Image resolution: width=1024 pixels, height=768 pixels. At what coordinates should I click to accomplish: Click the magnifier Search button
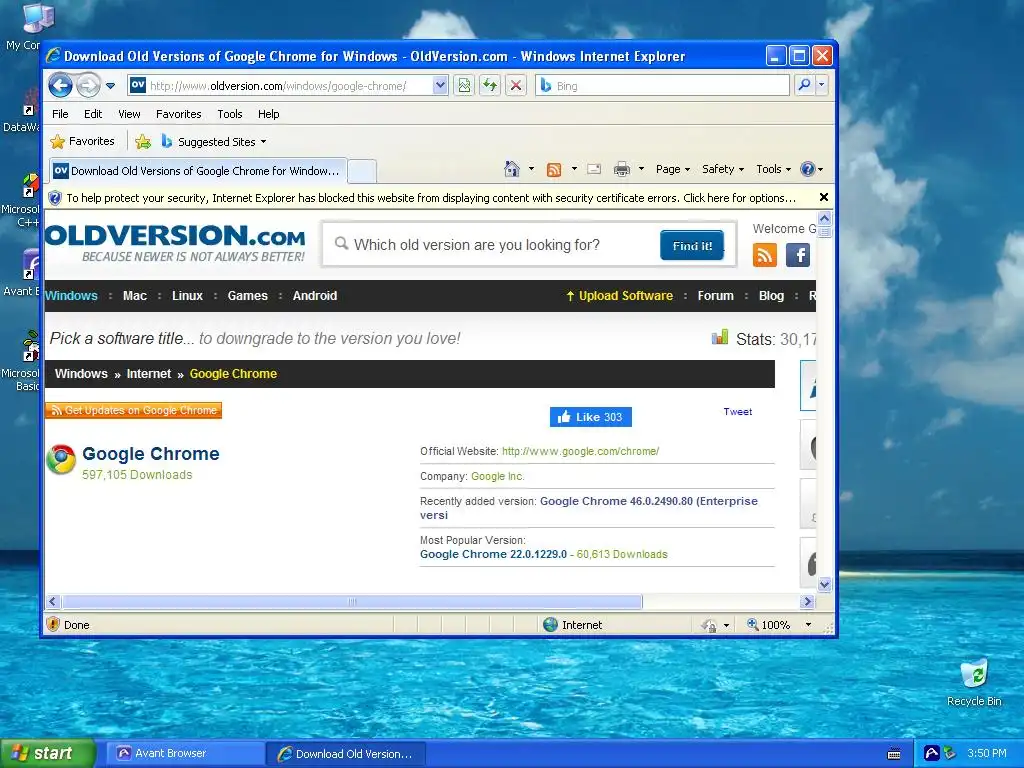[x=805, y=85]
